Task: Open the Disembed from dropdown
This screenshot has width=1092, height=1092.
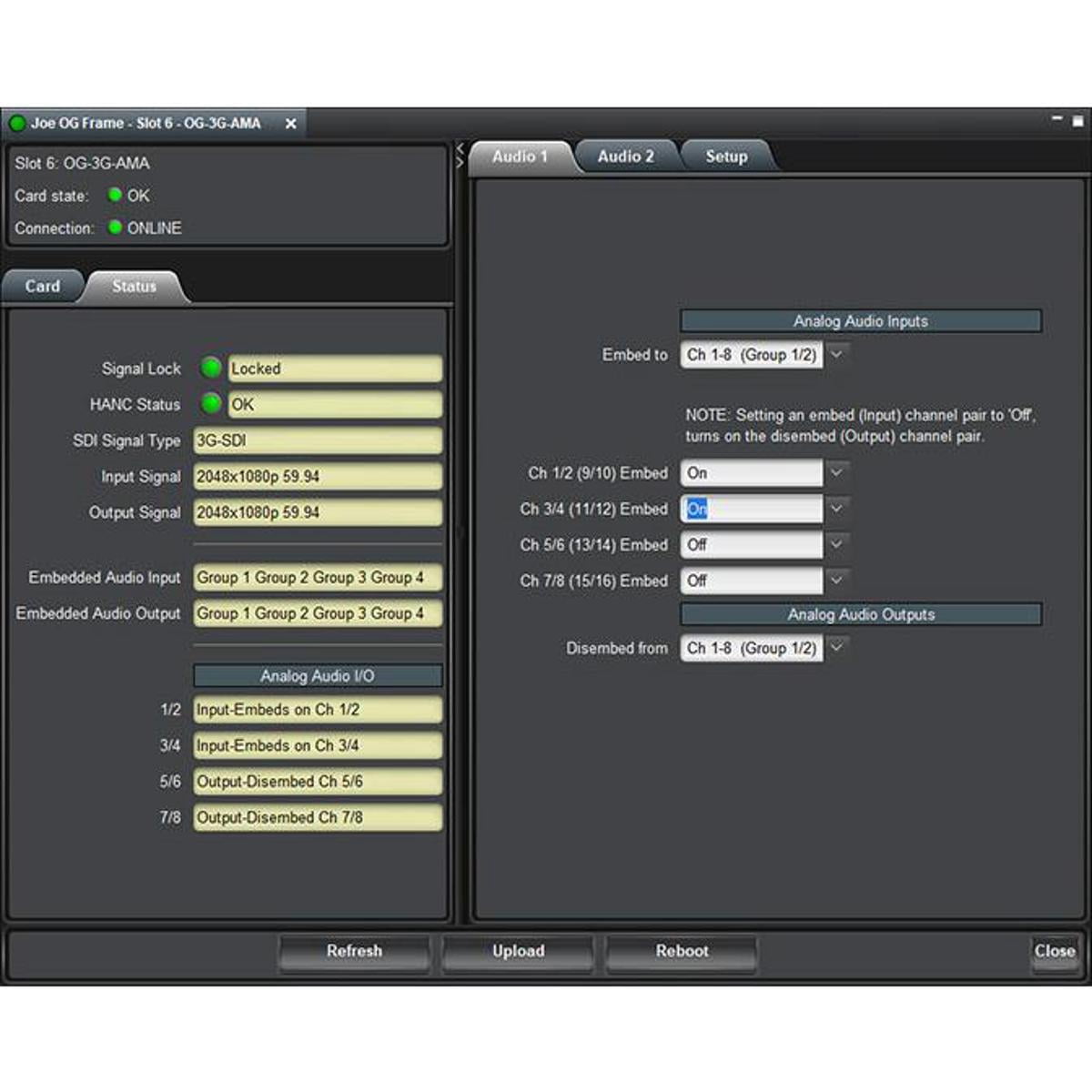Action: click(836, 647)
